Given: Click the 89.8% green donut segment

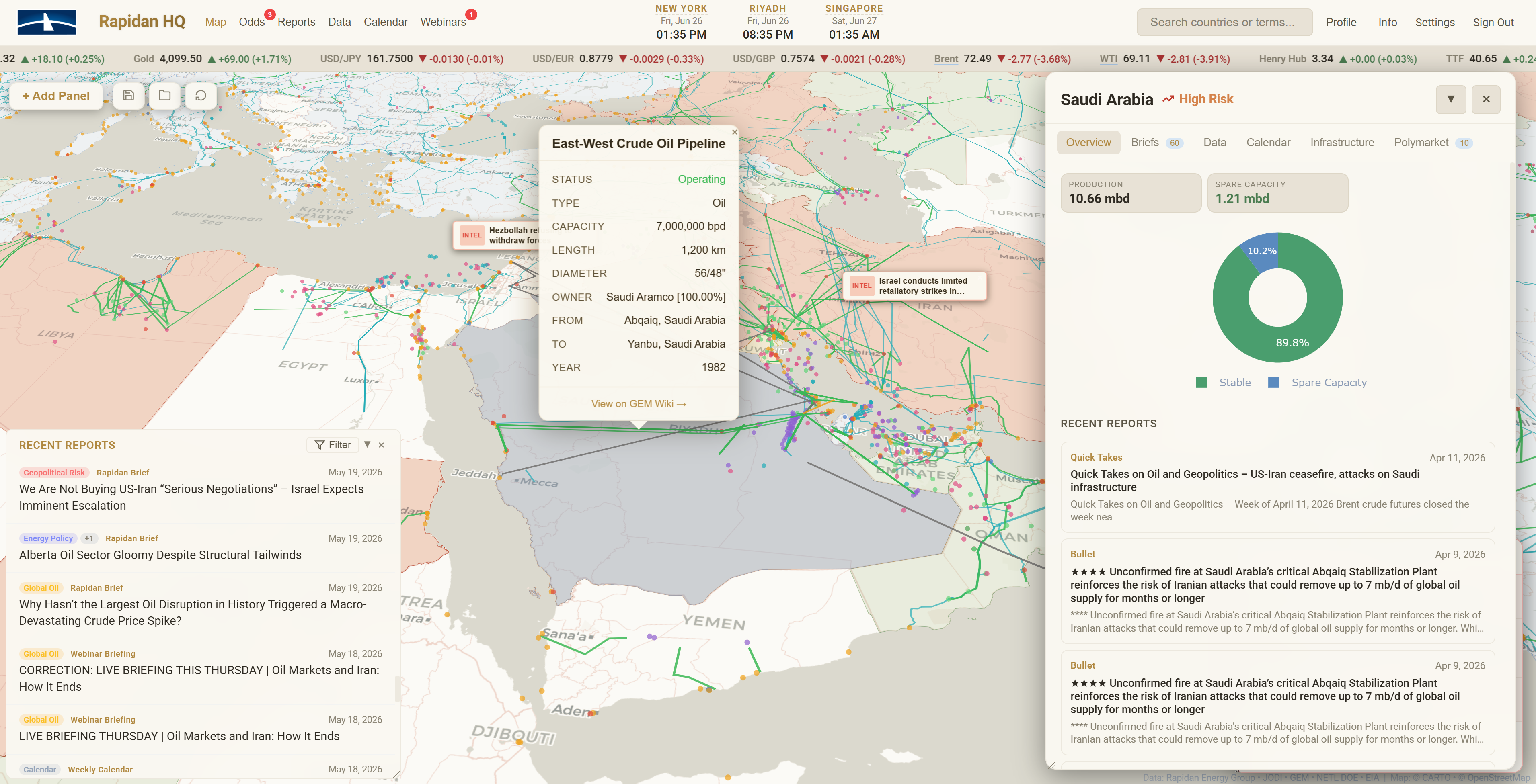Looking at the screenshot, I should [1292, 342].
